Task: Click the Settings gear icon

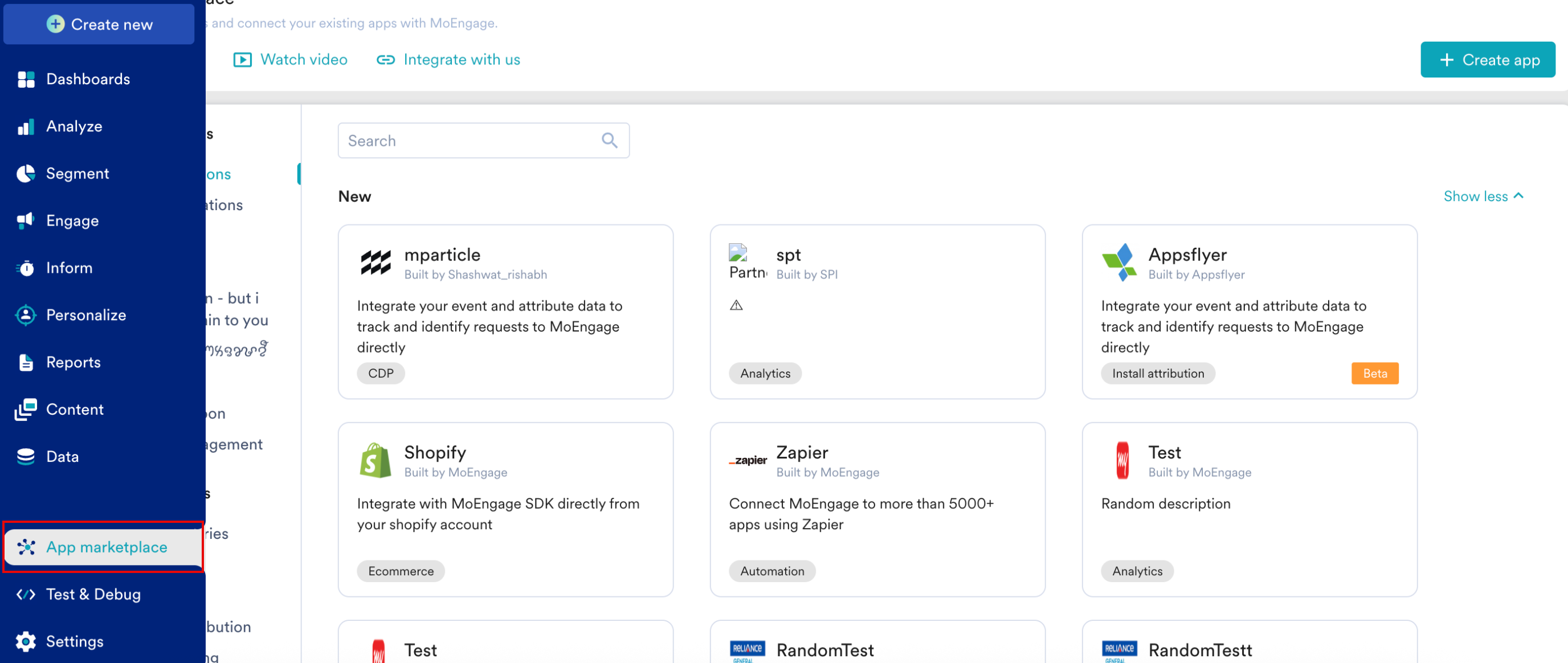Action: point(26,641)
